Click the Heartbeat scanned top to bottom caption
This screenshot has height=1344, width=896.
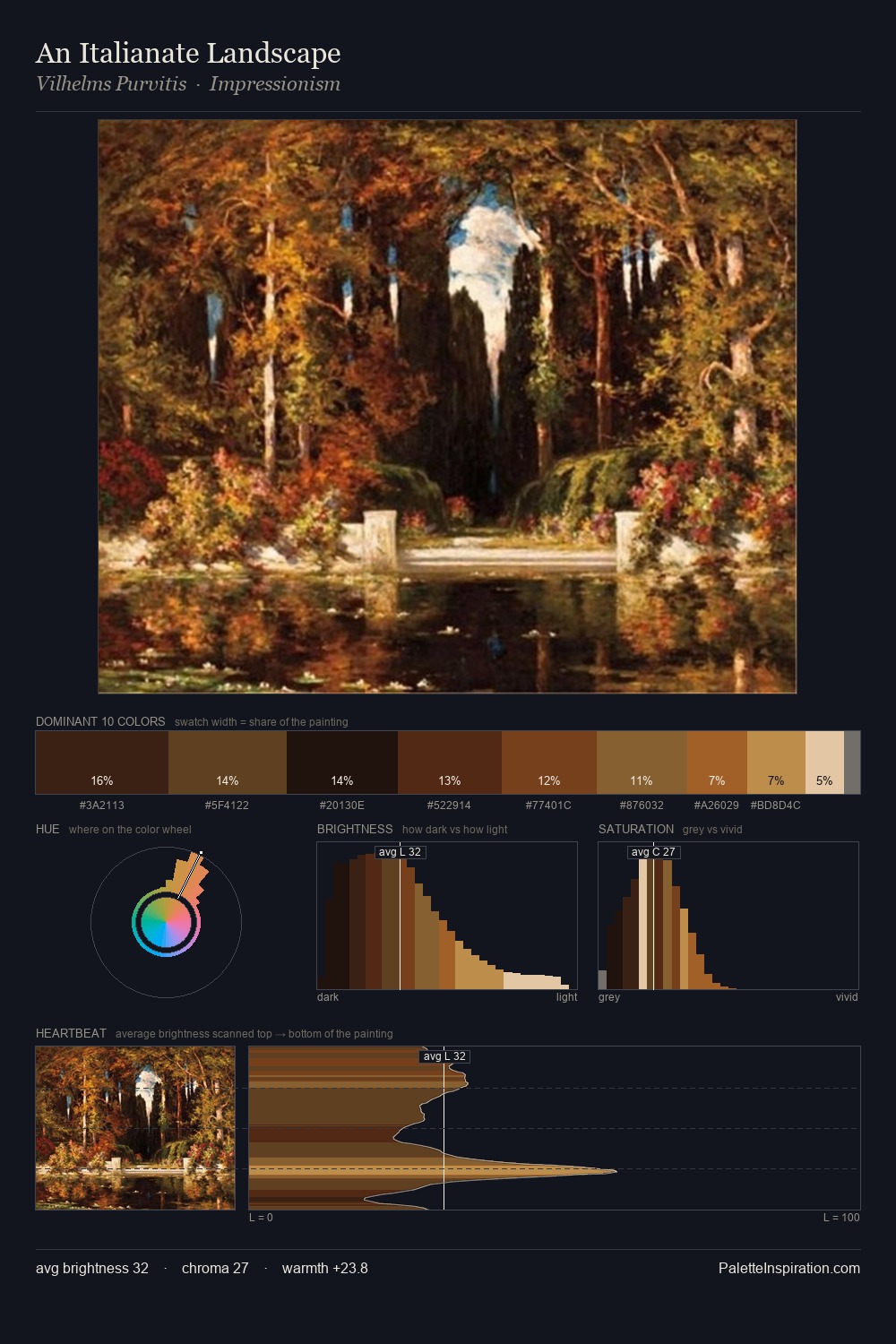(254, 1034)
